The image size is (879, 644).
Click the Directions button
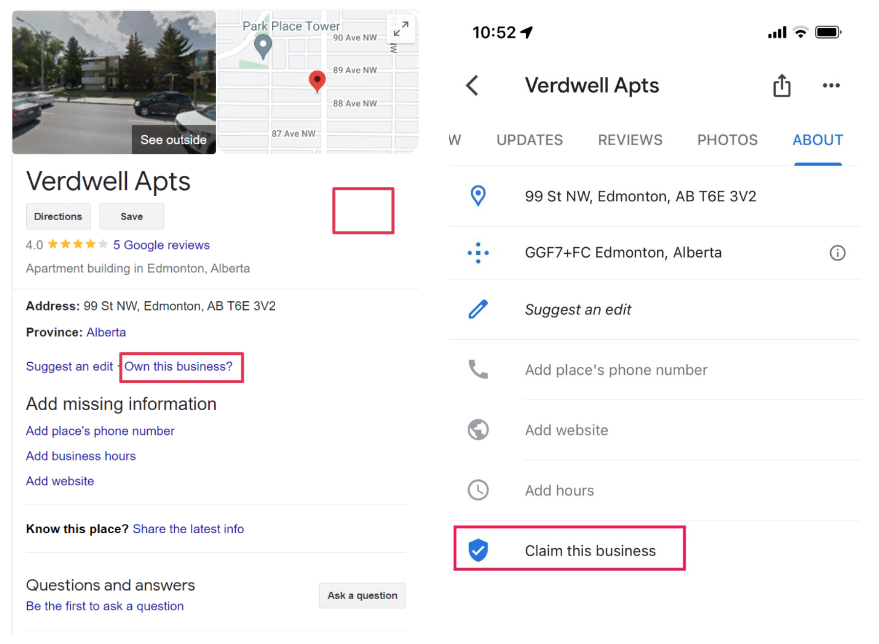pyautogui.click(x=58, y=216)
